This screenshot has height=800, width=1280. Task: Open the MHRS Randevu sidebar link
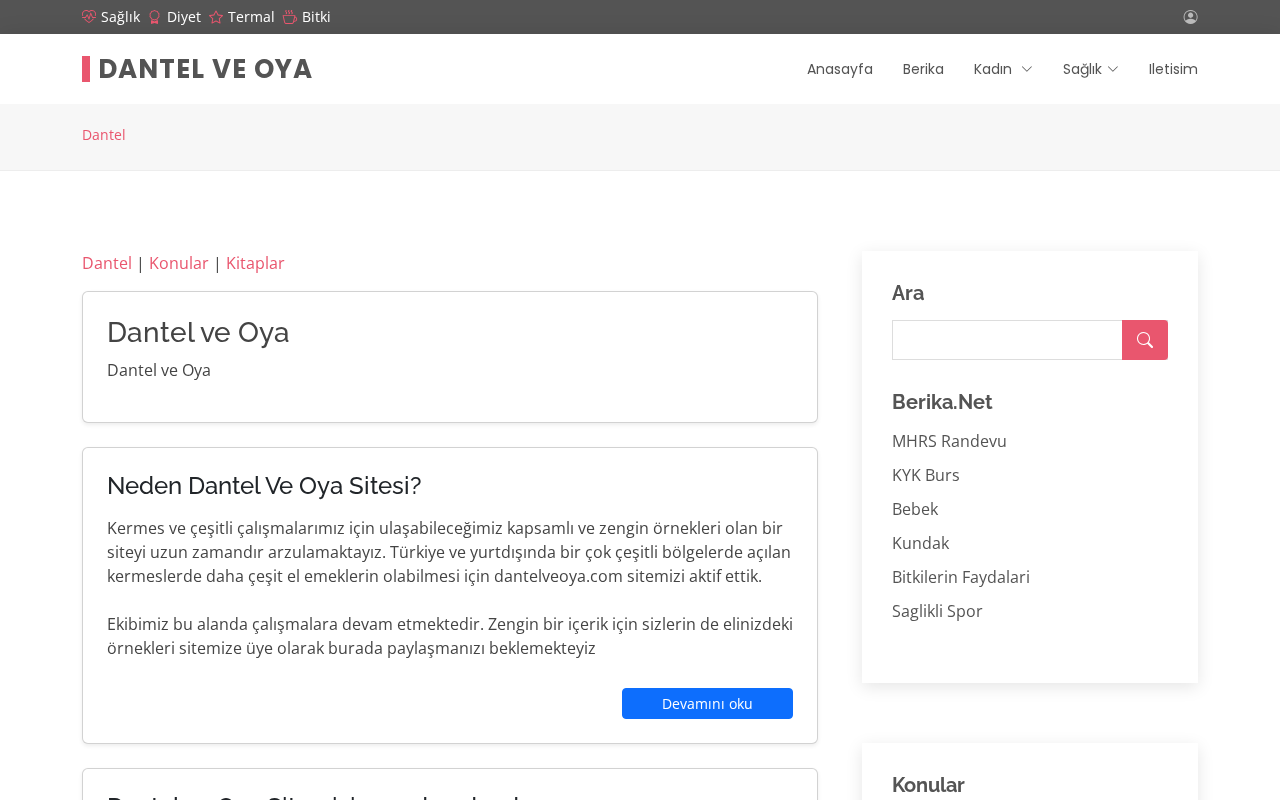click(x=949, y=441)
